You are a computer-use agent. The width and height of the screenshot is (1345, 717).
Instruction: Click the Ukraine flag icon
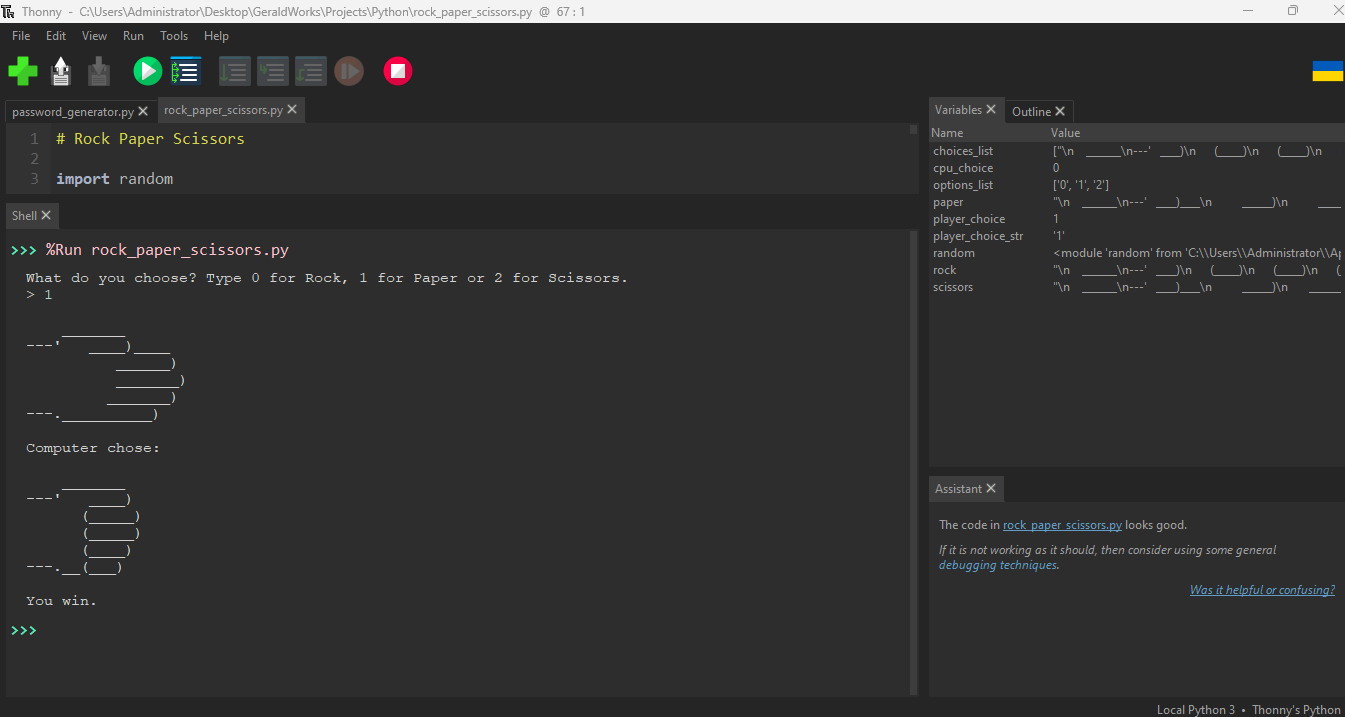pos(1327,71)
